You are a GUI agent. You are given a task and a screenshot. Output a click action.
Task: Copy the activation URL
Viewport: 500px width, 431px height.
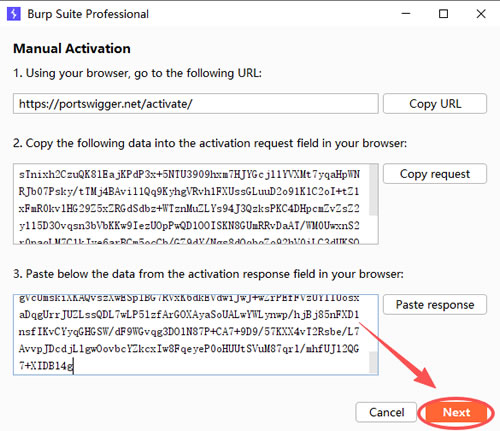[435, 104]
